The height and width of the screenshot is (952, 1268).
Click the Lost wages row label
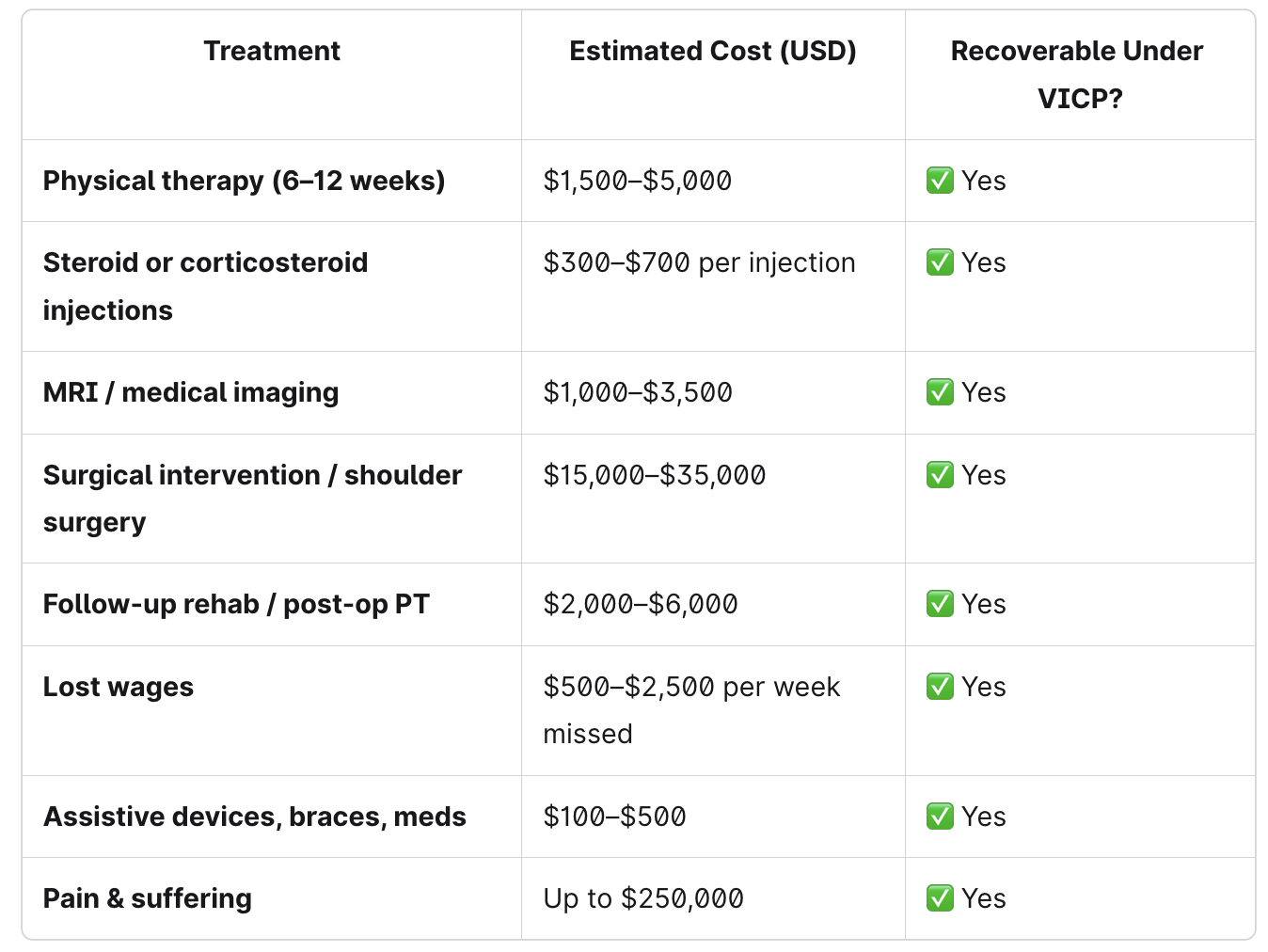tap(119, 687)
